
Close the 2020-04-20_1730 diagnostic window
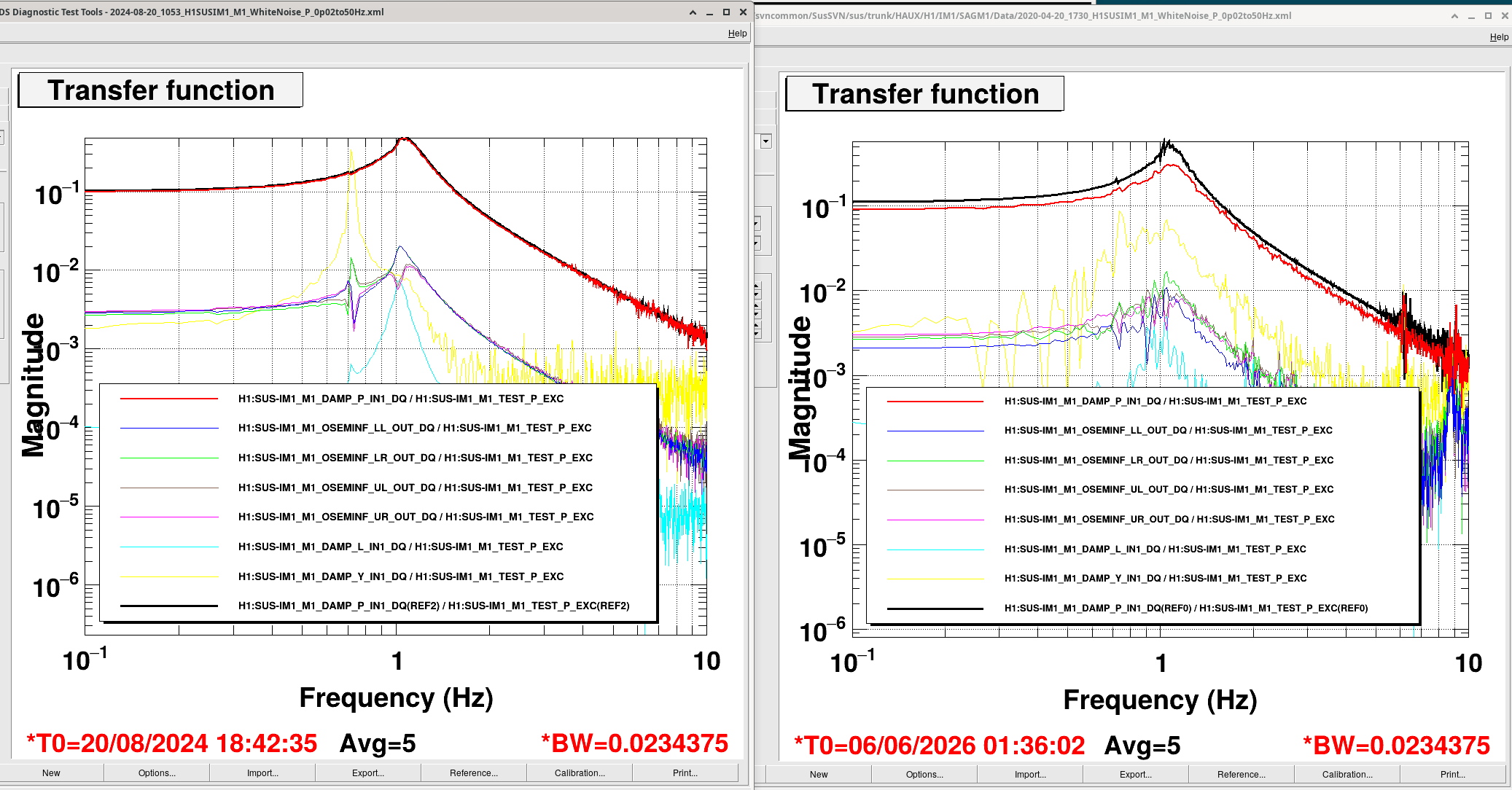point(1505,15)
